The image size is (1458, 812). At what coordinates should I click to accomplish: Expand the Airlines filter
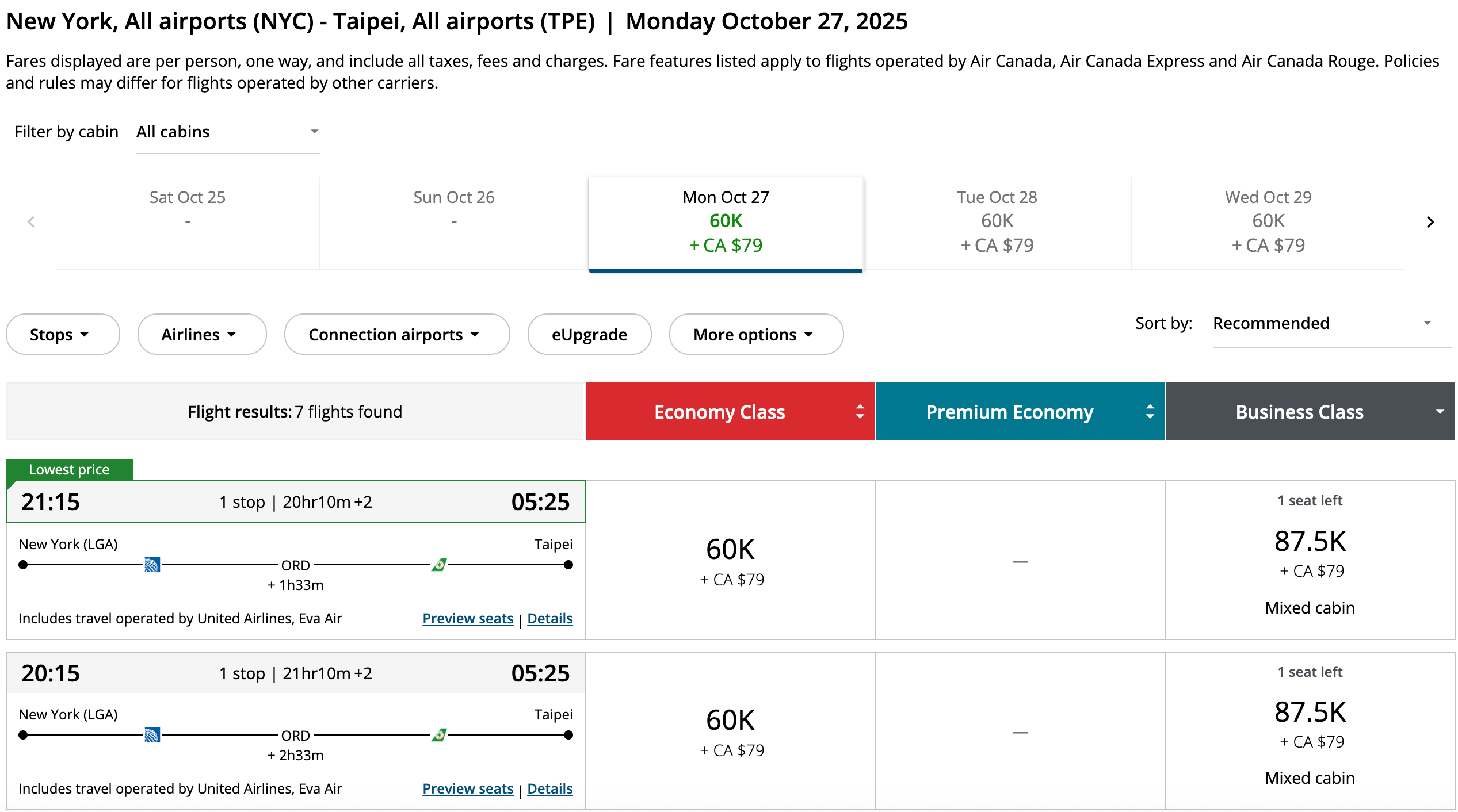(201, 335)
